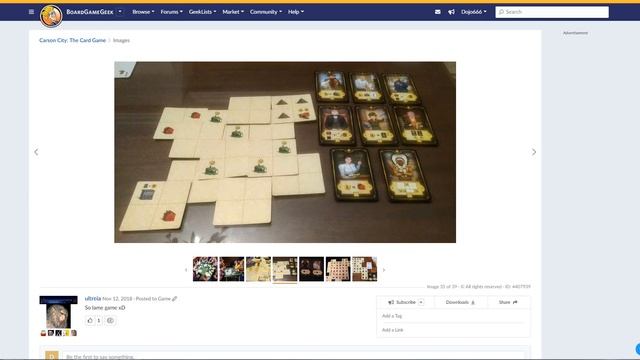Open the notifications megaphone icon

pos(451,12)
